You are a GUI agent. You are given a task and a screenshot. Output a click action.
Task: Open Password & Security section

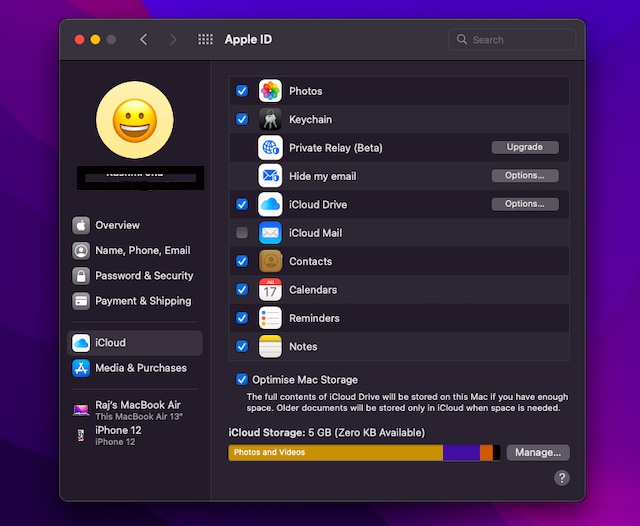click(x=135, y=276)
